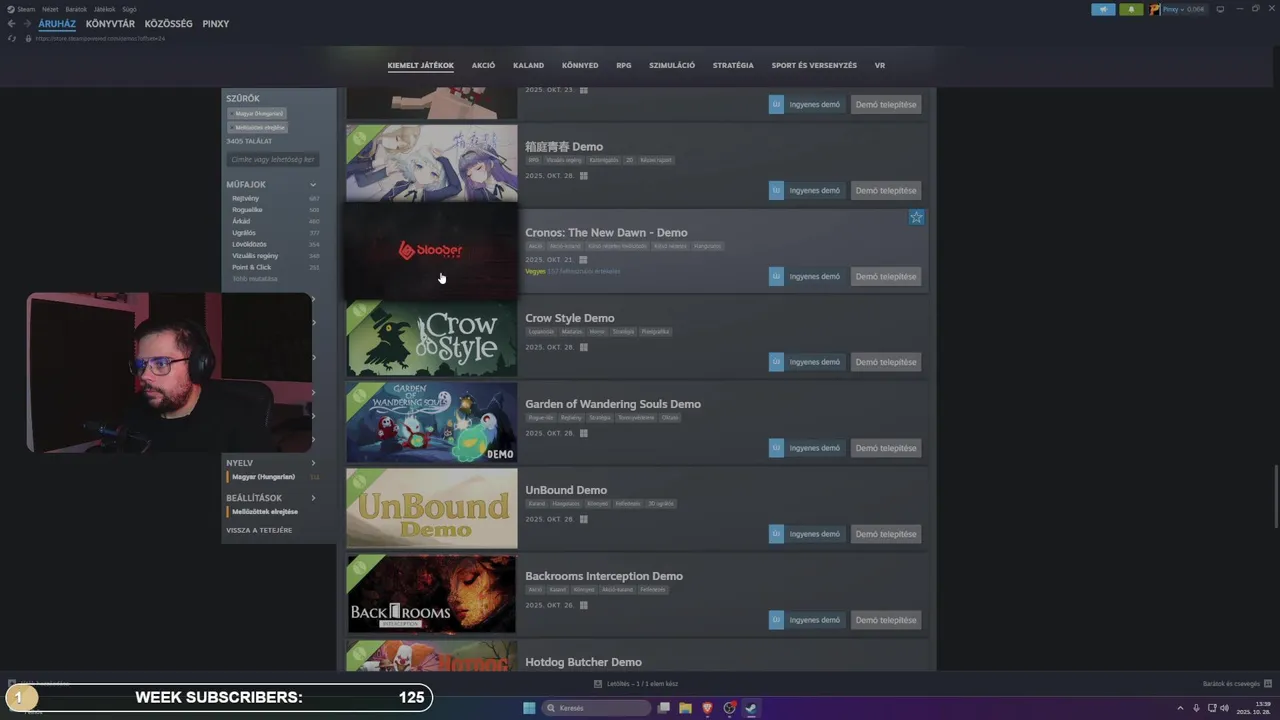Viewport: 1280px width, 720px height.
Task: Expand the Beállítások section chevron
Action: 313,498
